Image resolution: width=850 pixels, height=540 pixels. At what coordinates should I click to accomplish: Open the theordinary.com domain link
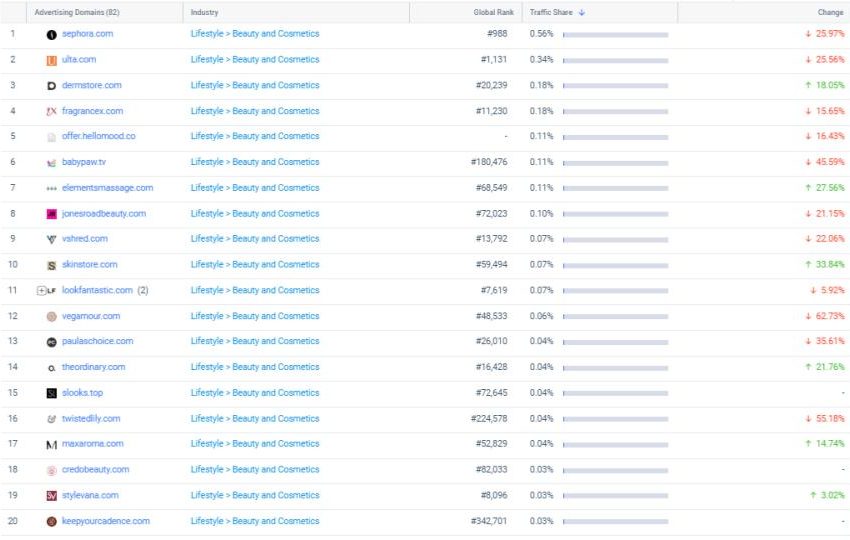[x=93, y=367]
